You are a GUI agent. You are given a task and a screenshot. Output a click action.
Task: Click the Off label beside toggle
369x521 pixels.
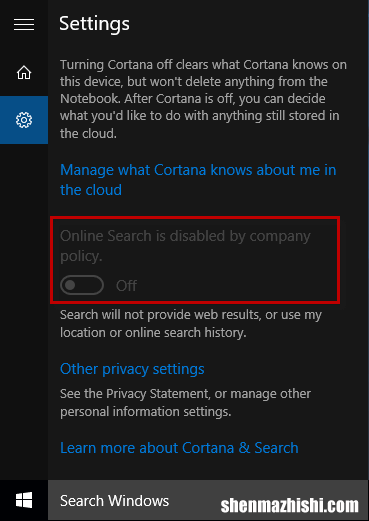click(x=126, y=286)
